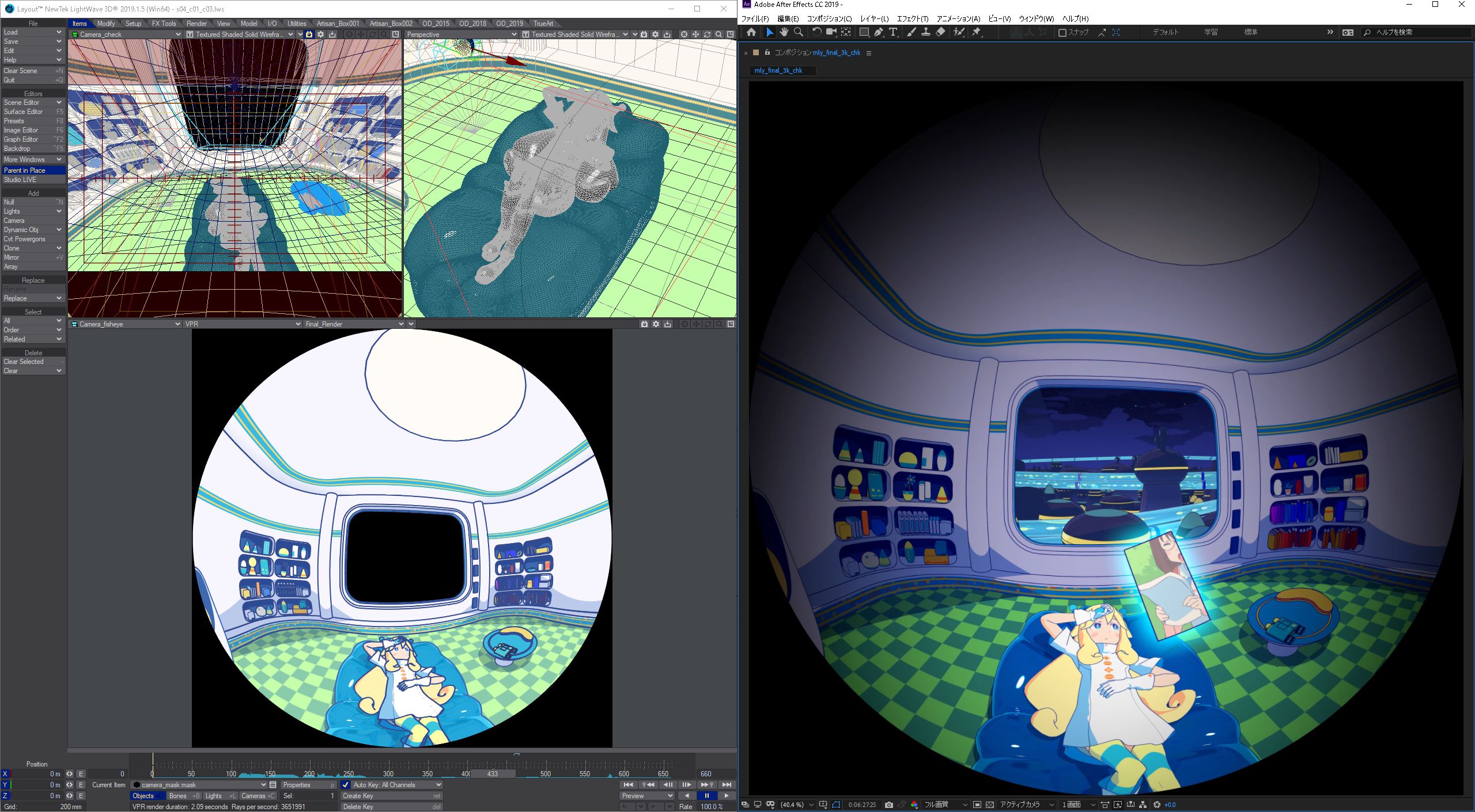The height and width of the screenshot is (812, 1475).
Task: Open fast previews icon in viewer footer
Action: click(1117, 805)
